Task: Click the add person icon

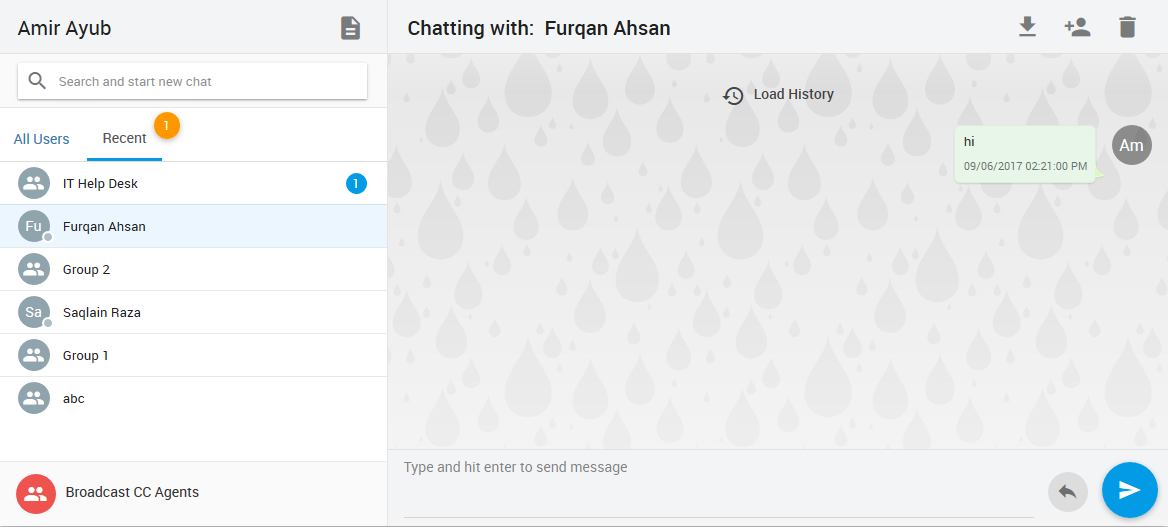Action: click(x=1077, y=27)
